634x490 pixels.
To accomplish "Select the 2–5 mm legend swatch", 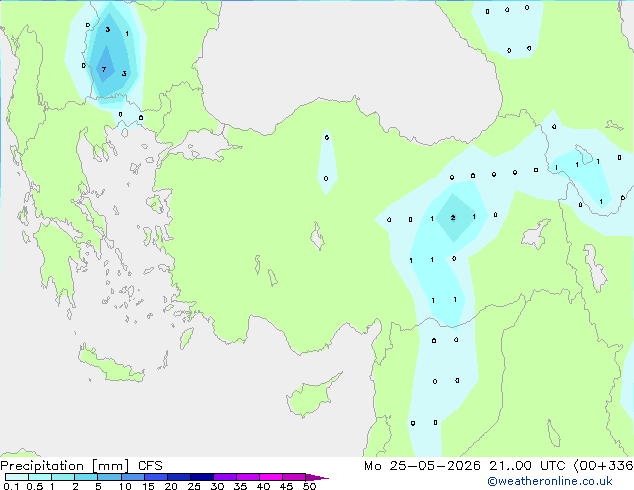I will [x=86, y=477].
